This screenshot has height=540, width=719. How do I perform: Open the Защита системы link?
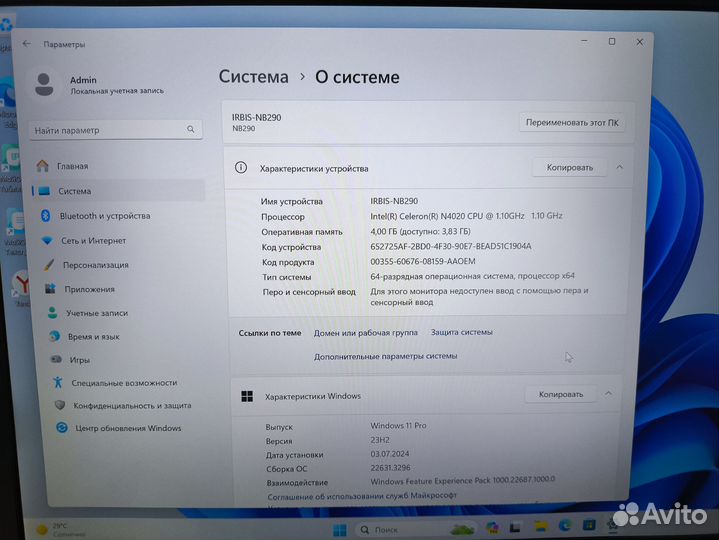pyautogui.click(x=461, y=332)
